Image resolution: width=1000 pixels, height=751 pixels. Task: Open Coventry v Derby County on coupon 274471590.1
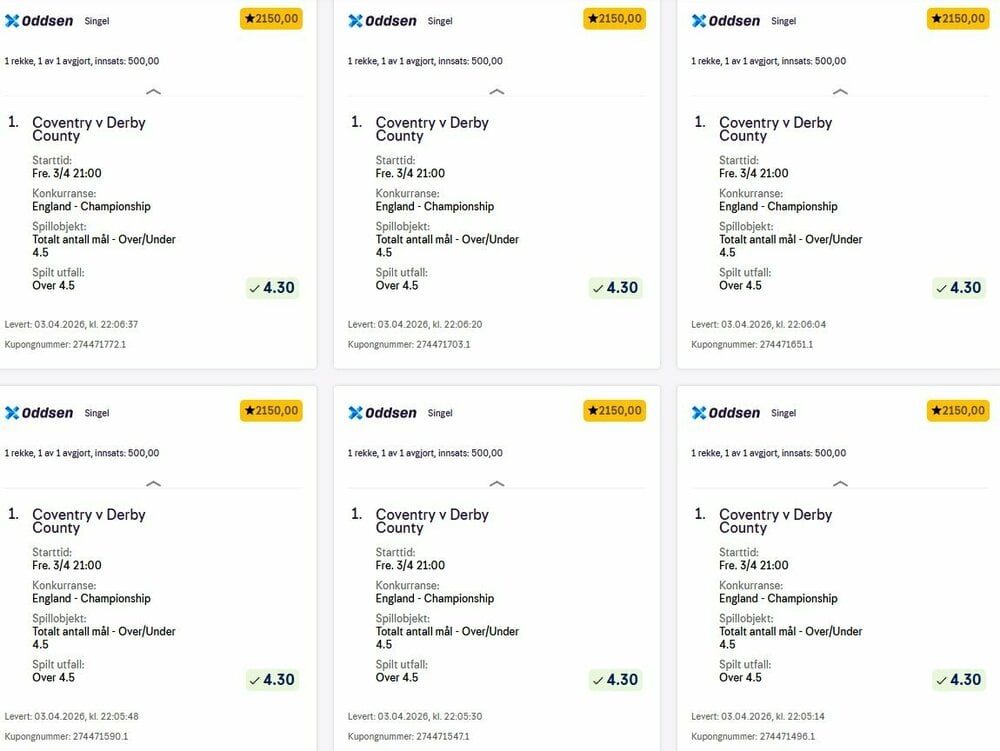88,521
